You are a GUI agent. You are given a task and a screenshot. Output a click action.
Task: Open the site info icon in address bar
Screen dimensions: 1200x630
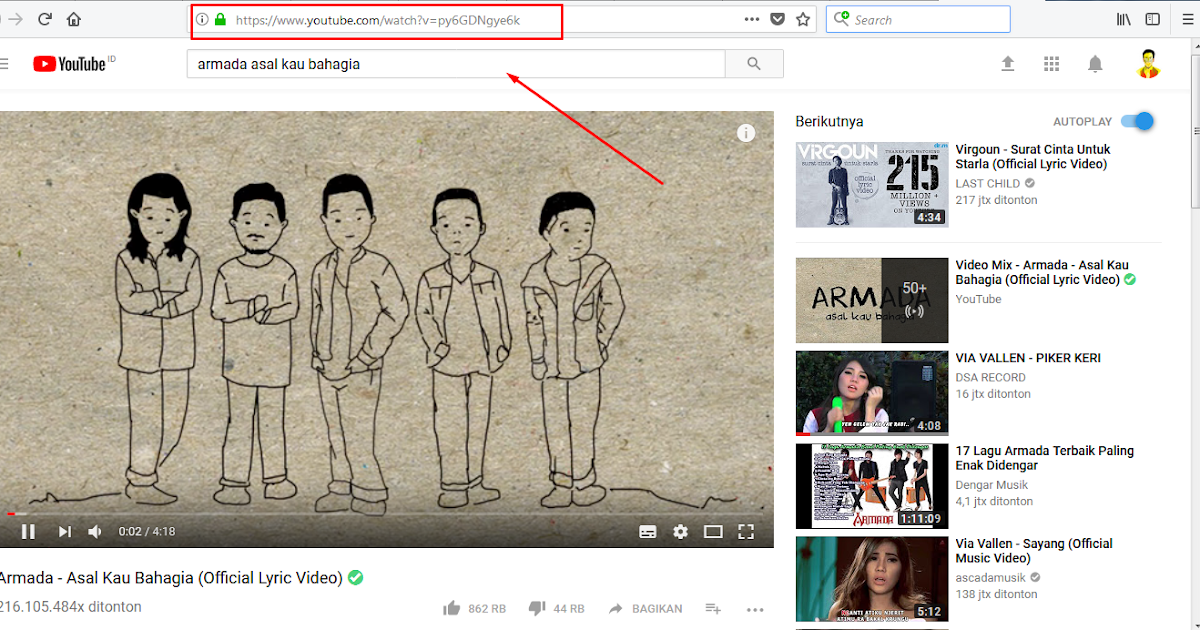coord(202,19)
